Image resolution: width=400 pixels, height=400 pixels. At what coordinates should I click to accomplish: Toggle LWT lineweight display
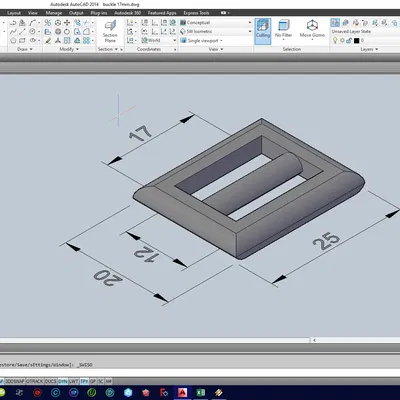(x=74, y=381)
